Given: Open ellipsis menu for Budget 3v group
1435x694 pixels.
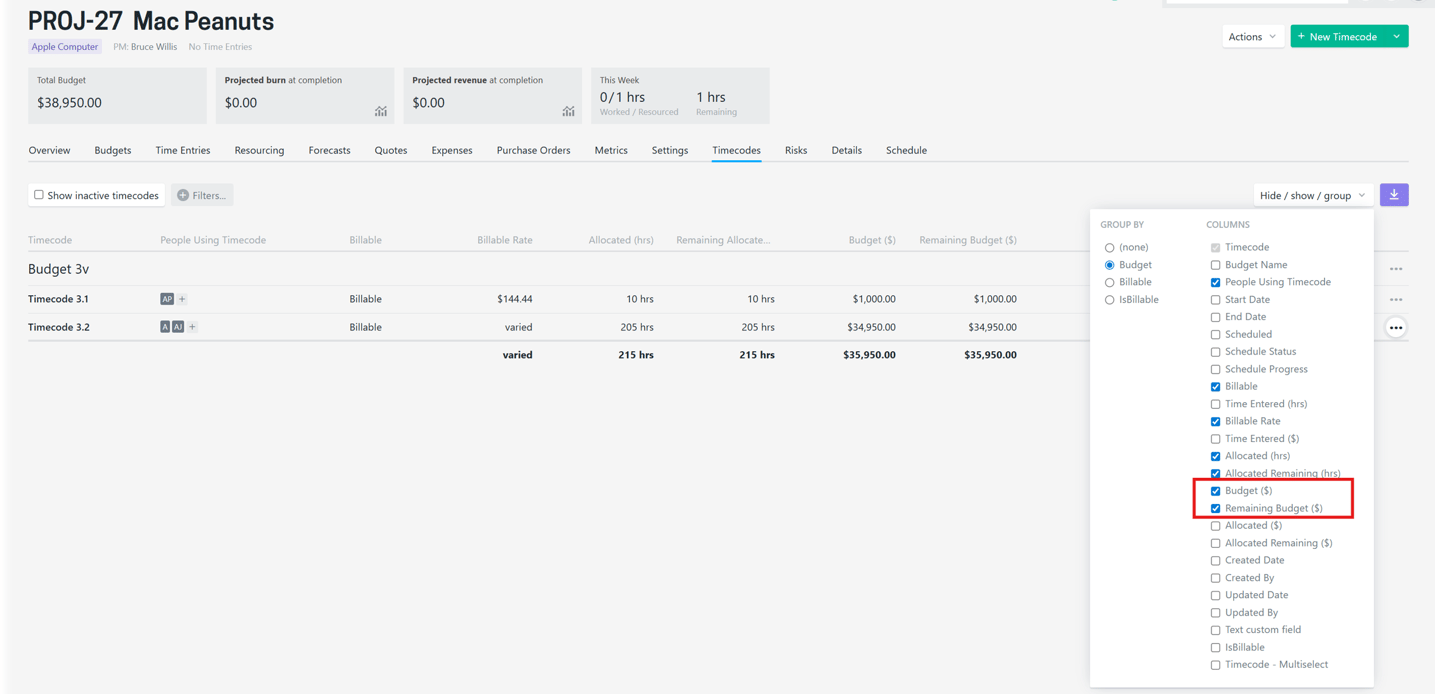Looking at the screenshot, I should (1396, 269).
